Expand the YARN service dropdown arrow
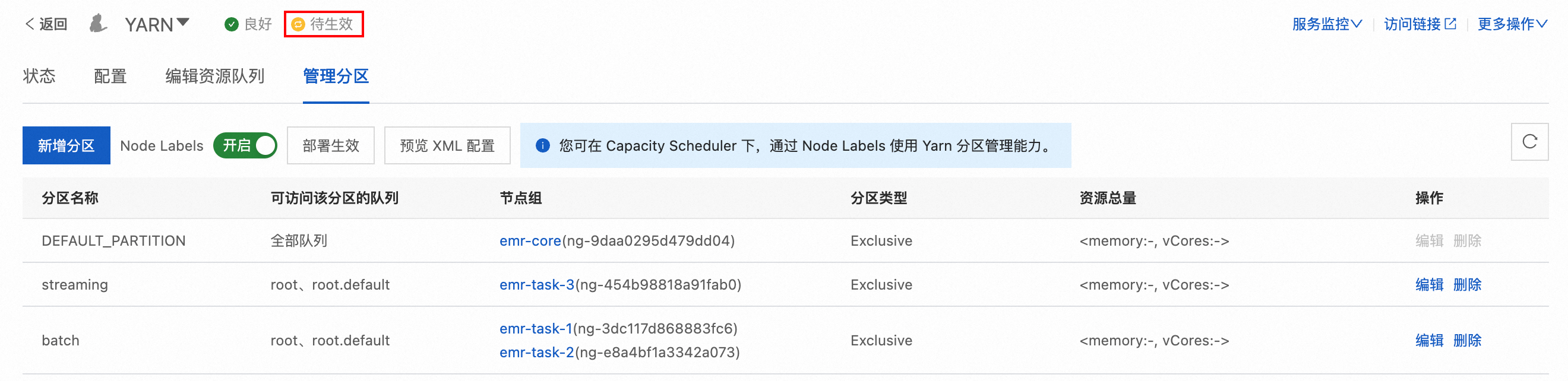 [x=182, y=23]
